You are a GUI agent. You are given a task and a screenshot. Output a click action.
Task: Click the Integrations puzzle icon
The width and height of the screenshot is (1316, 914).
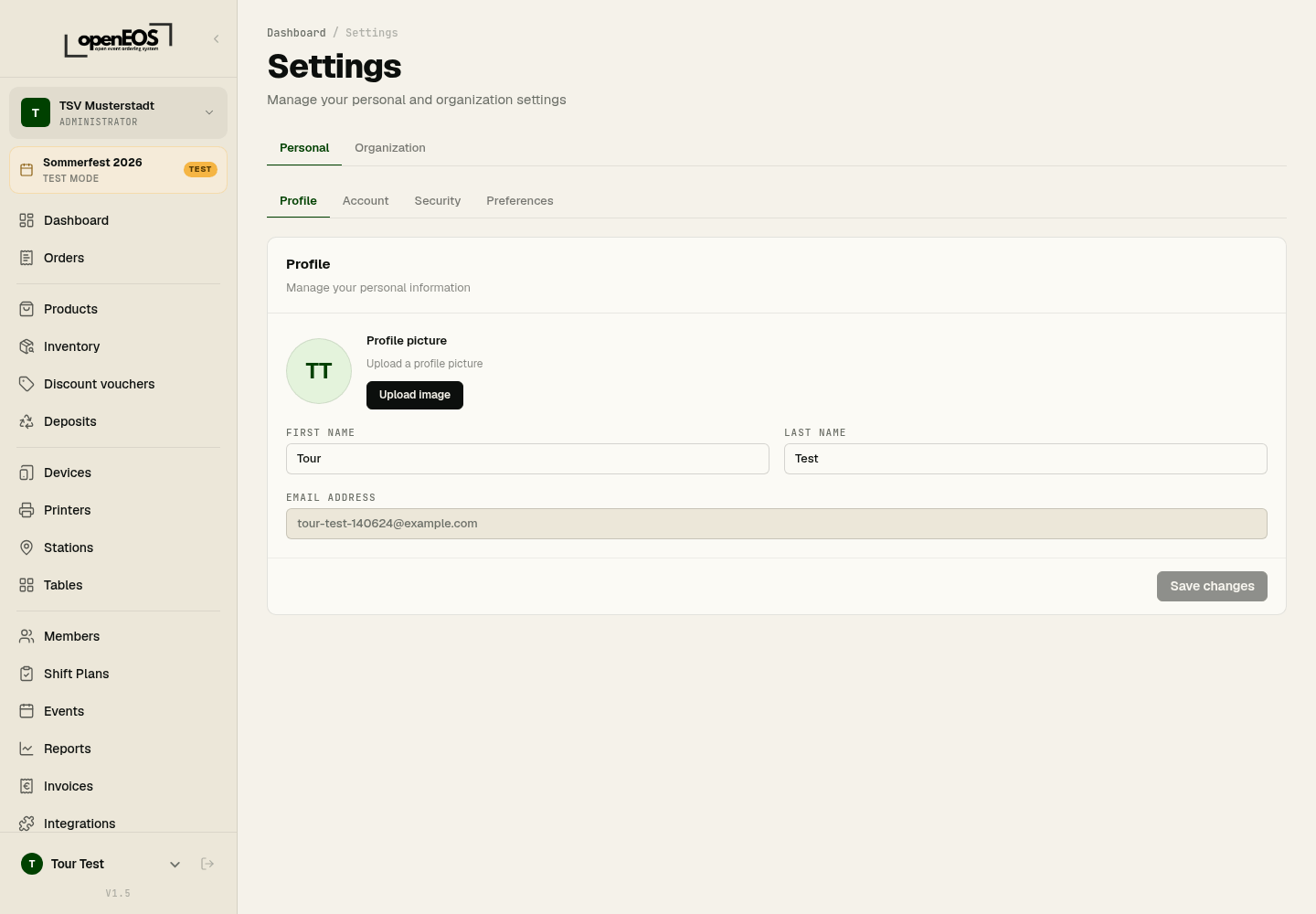click(27, 824)
